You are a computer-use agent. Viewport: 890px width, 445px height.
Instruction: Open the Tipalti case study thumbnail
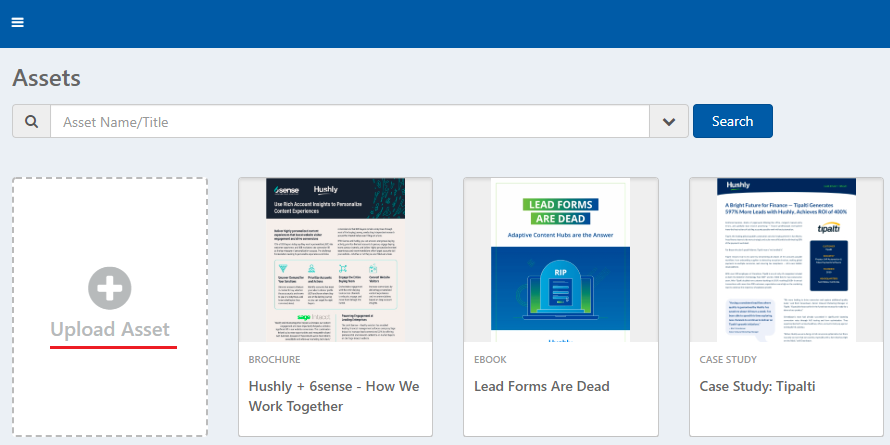tap(786, 260)
